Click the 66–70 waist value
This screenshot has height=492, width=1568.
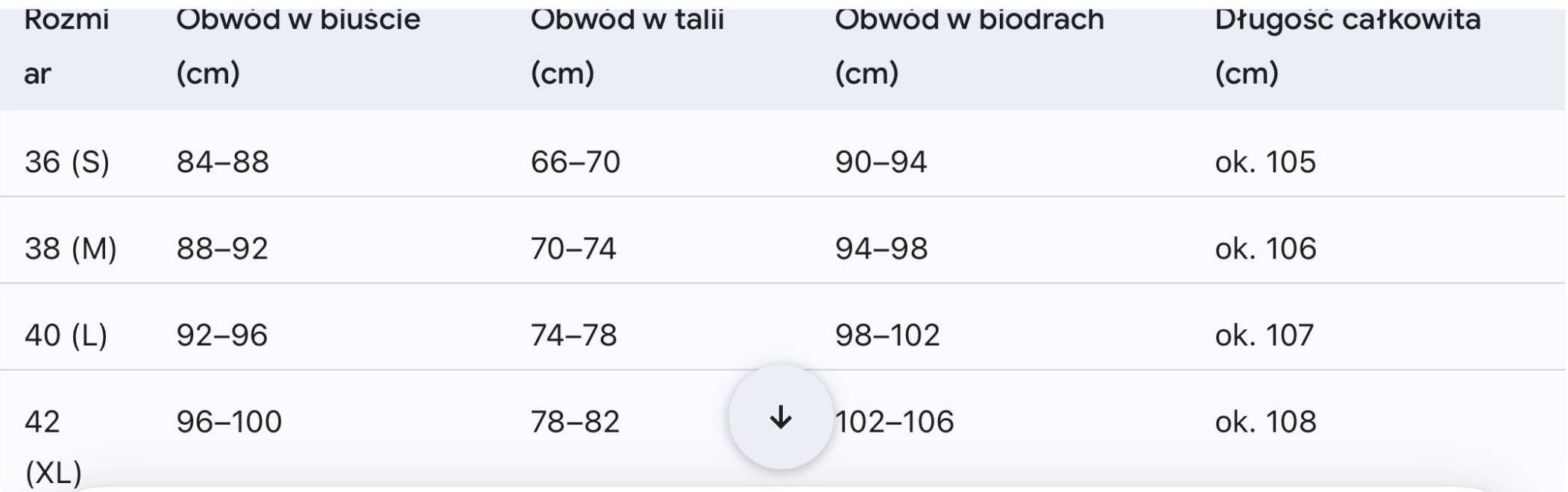coord(575,162)
